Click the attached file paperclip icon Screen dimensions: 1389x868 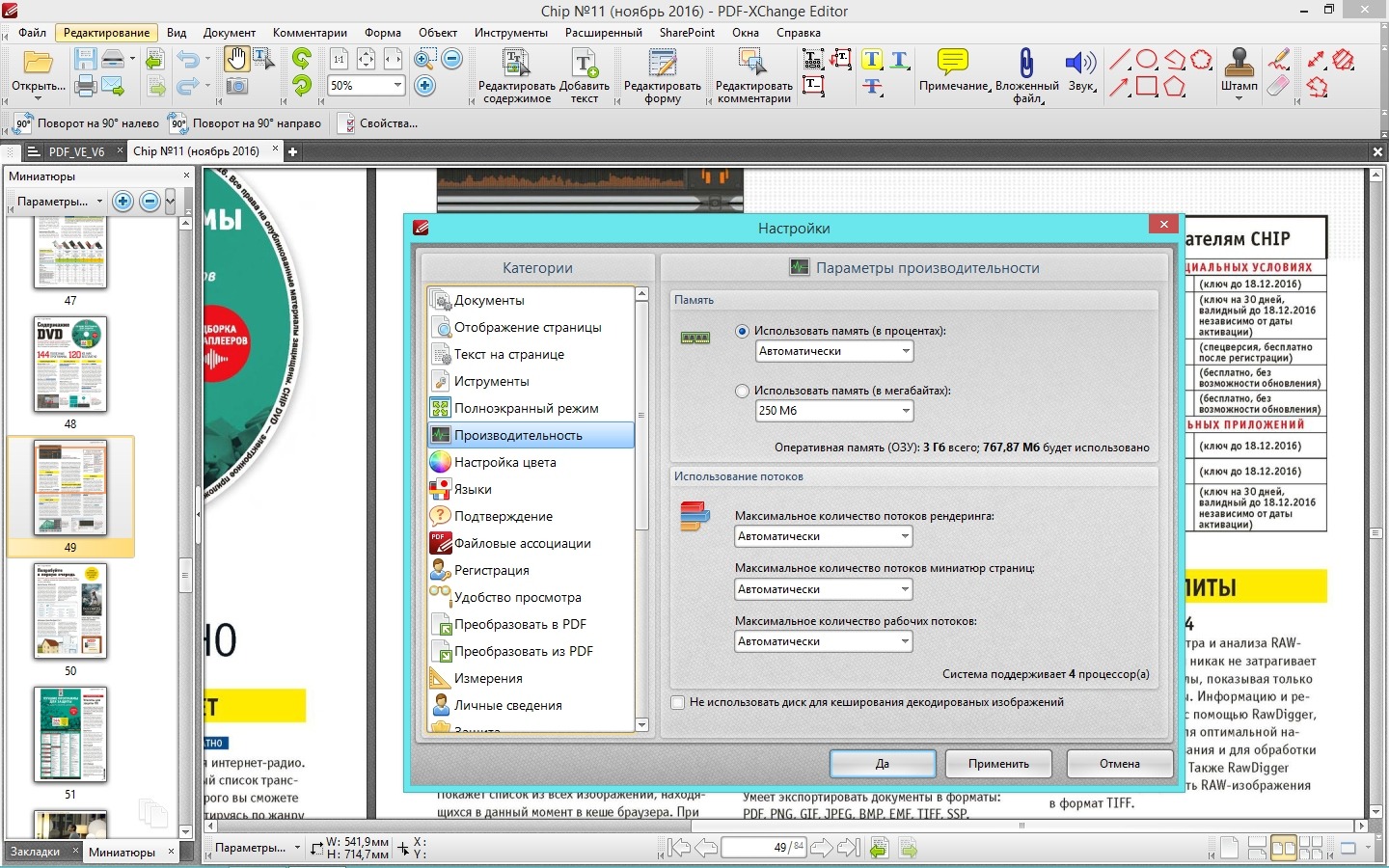pos(1026,64)
